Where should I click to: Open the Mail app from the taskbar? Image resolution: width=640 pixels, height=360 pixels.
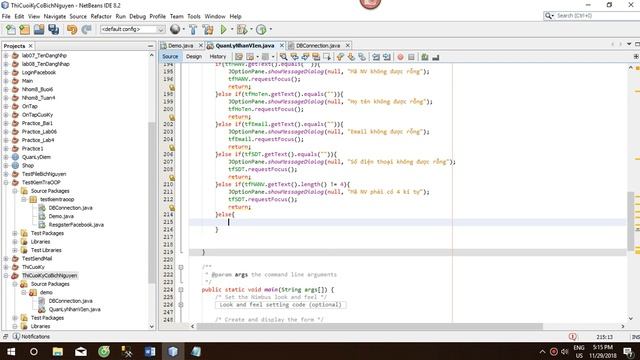81,351
